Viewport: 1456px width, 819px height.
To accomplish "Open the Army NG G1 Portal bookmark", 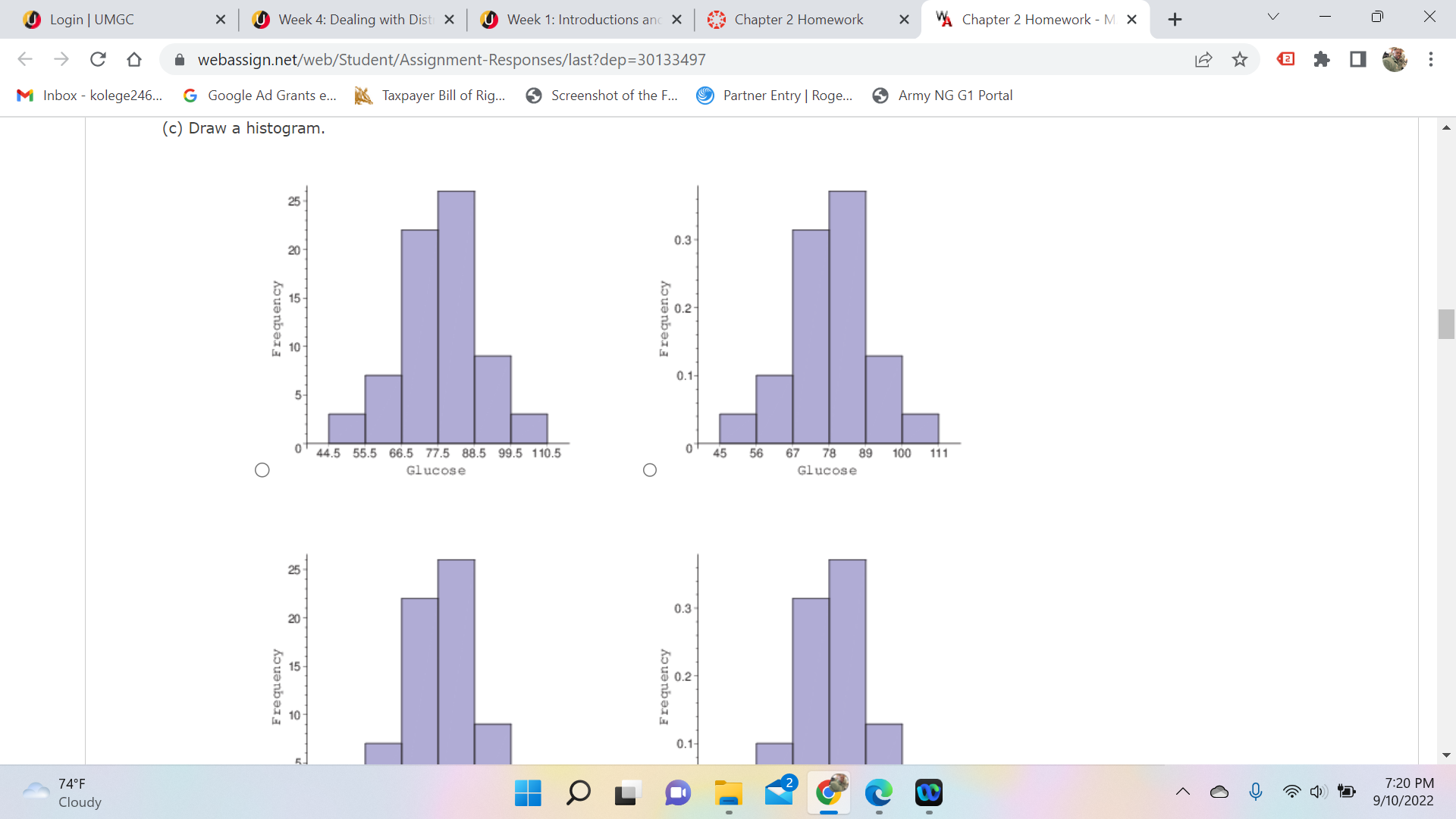I will [943, 96].
